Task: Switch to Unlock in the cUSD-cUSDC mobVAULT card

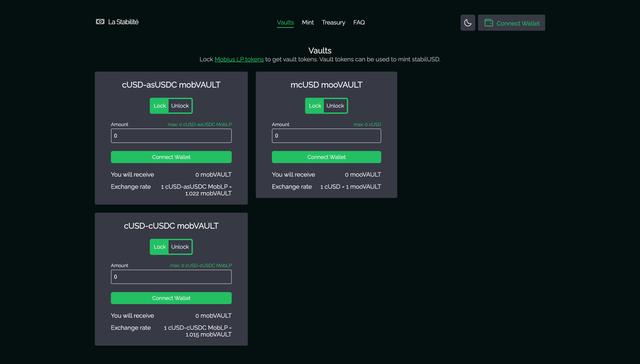Action: [x=180, y=247]
